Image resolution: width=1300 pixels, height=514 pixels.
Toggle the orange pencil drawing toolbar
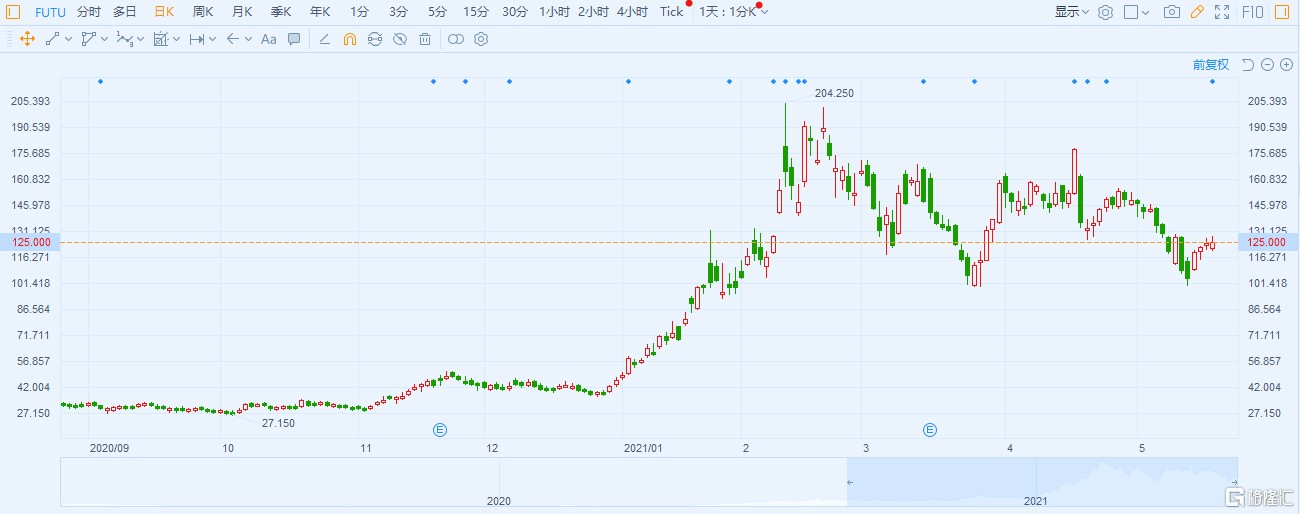[x=1196, y=12]
